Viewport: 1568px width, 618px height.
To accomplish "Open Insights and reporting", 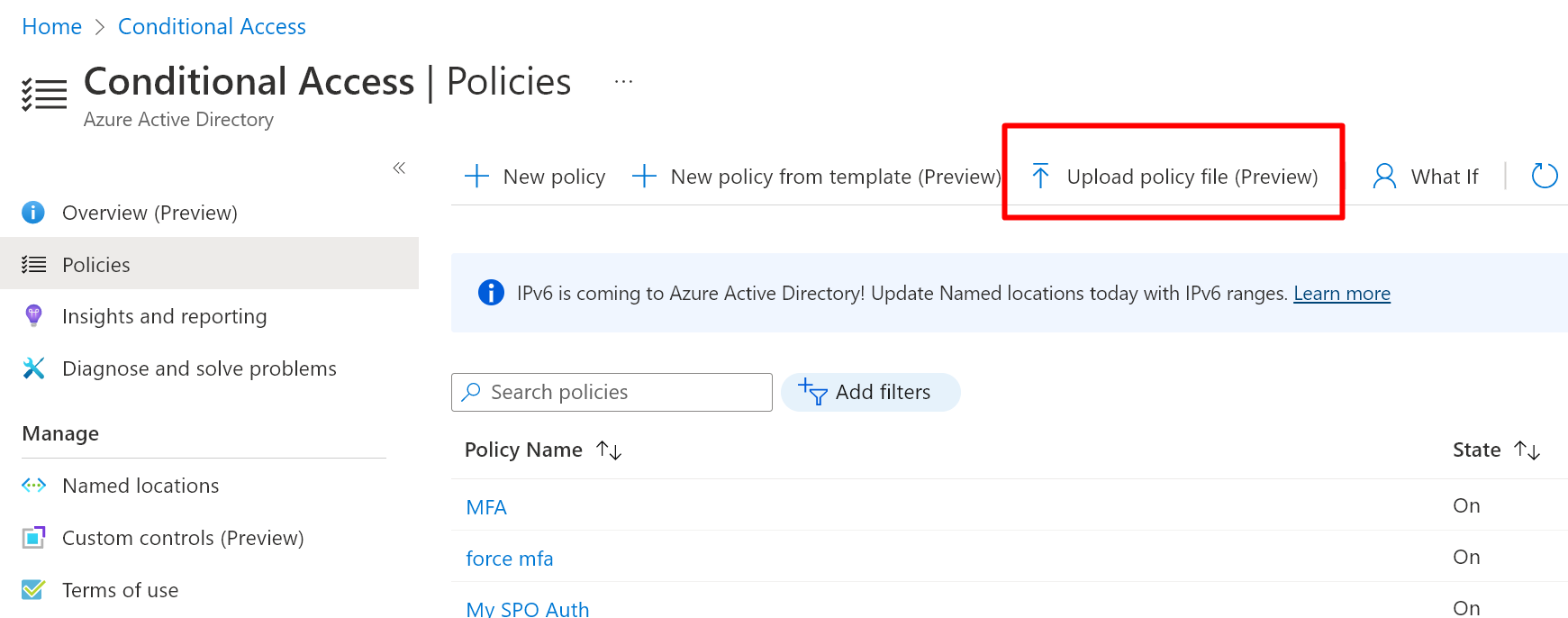I will [164, 316].
